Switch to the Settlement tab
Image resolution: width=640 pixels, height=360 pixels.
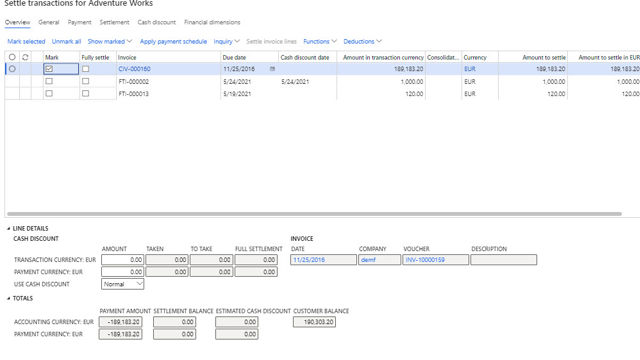tap(114, 22)
